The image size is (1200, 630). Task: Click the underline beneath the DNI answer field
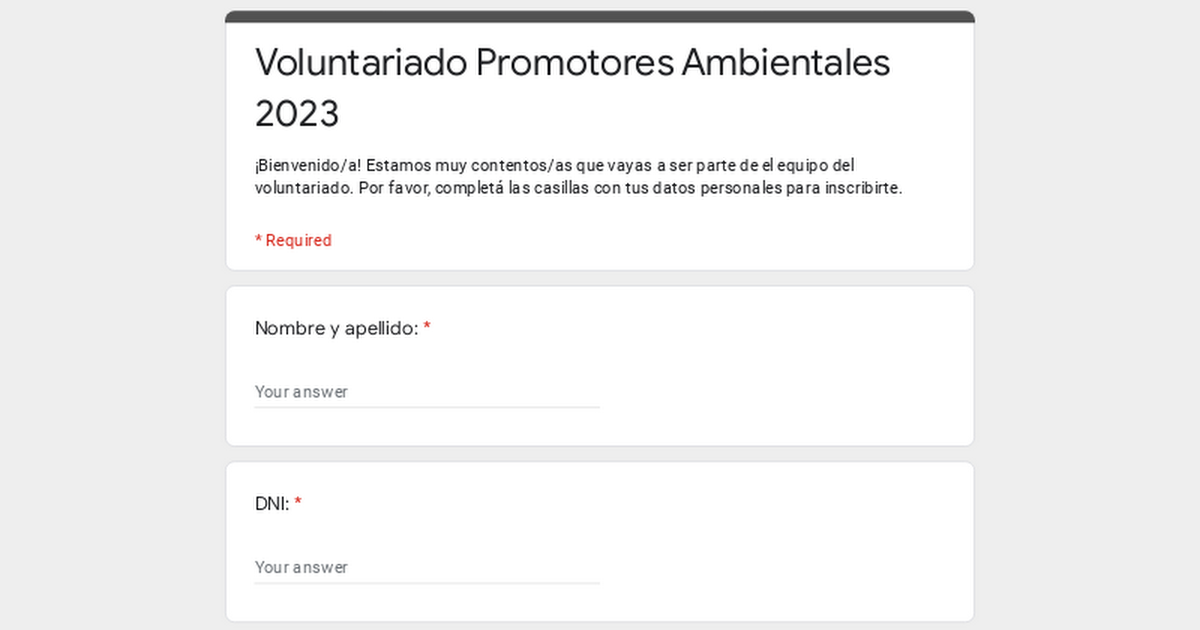pos(426,583)
